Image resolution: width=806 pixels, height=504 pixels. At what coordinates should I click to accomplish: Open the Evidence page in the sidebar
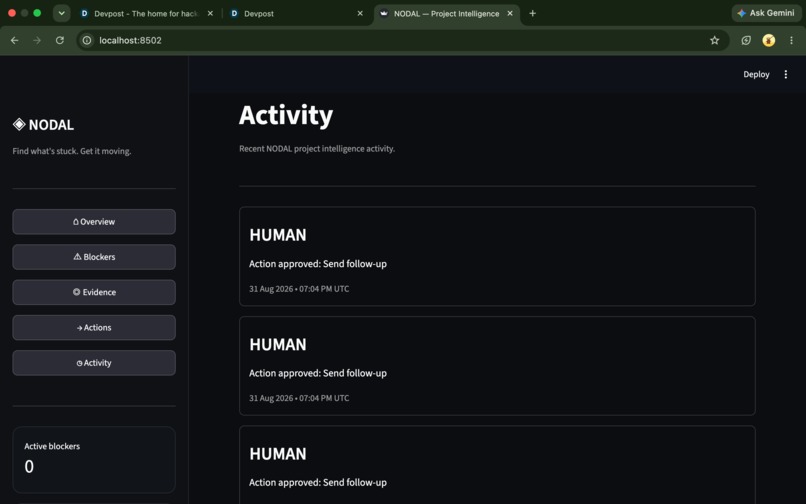(x=94, y=292)
